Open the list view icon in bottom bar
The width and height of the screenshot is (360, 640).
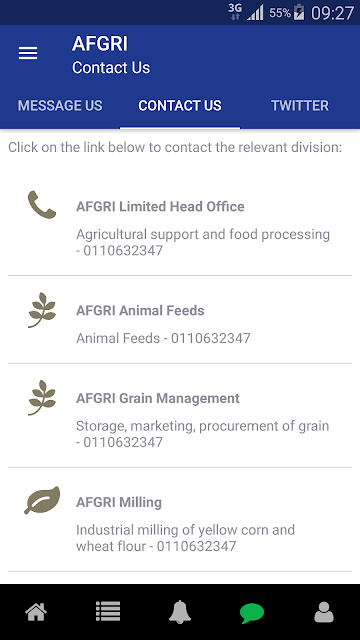[x=108, y=612]
